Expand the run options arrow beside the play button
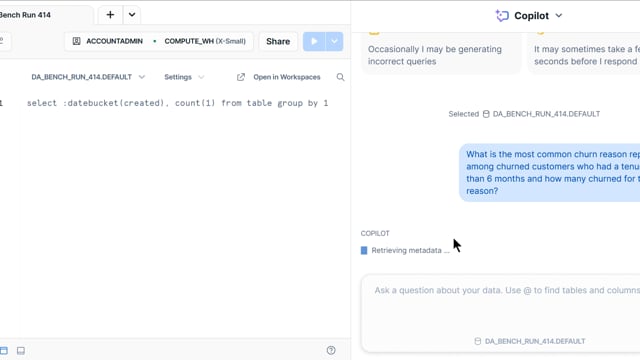The height and width of the screenshot is (360, 640). coord(334,41)
